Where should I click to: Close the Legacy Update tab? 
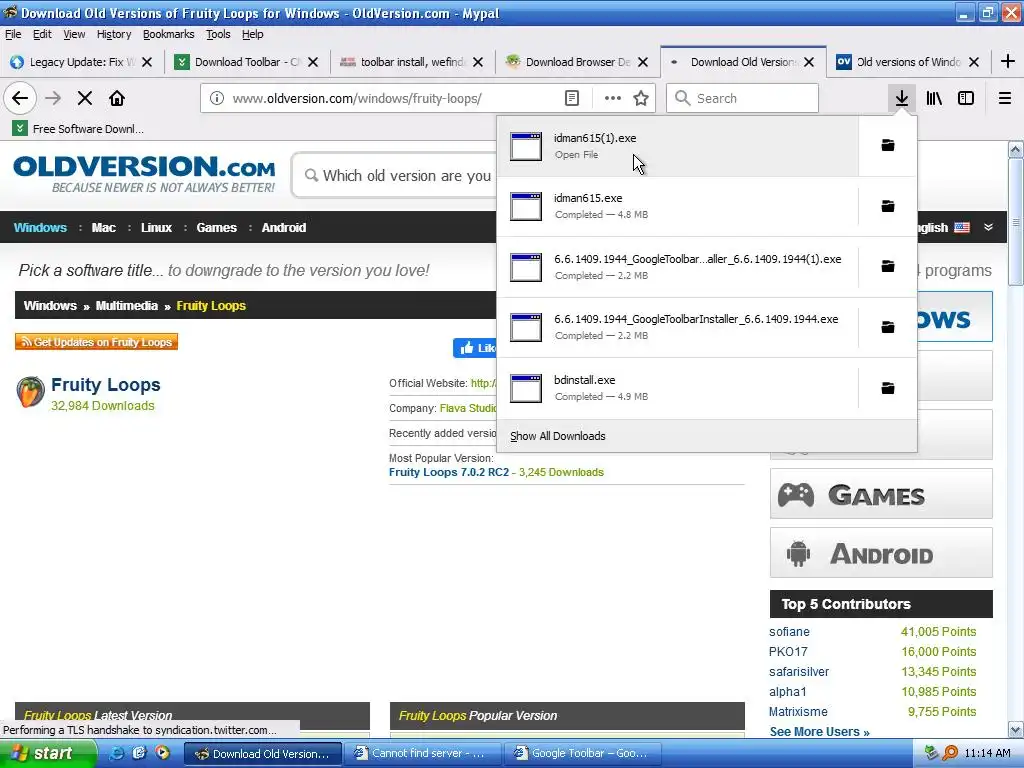(147, 62)
